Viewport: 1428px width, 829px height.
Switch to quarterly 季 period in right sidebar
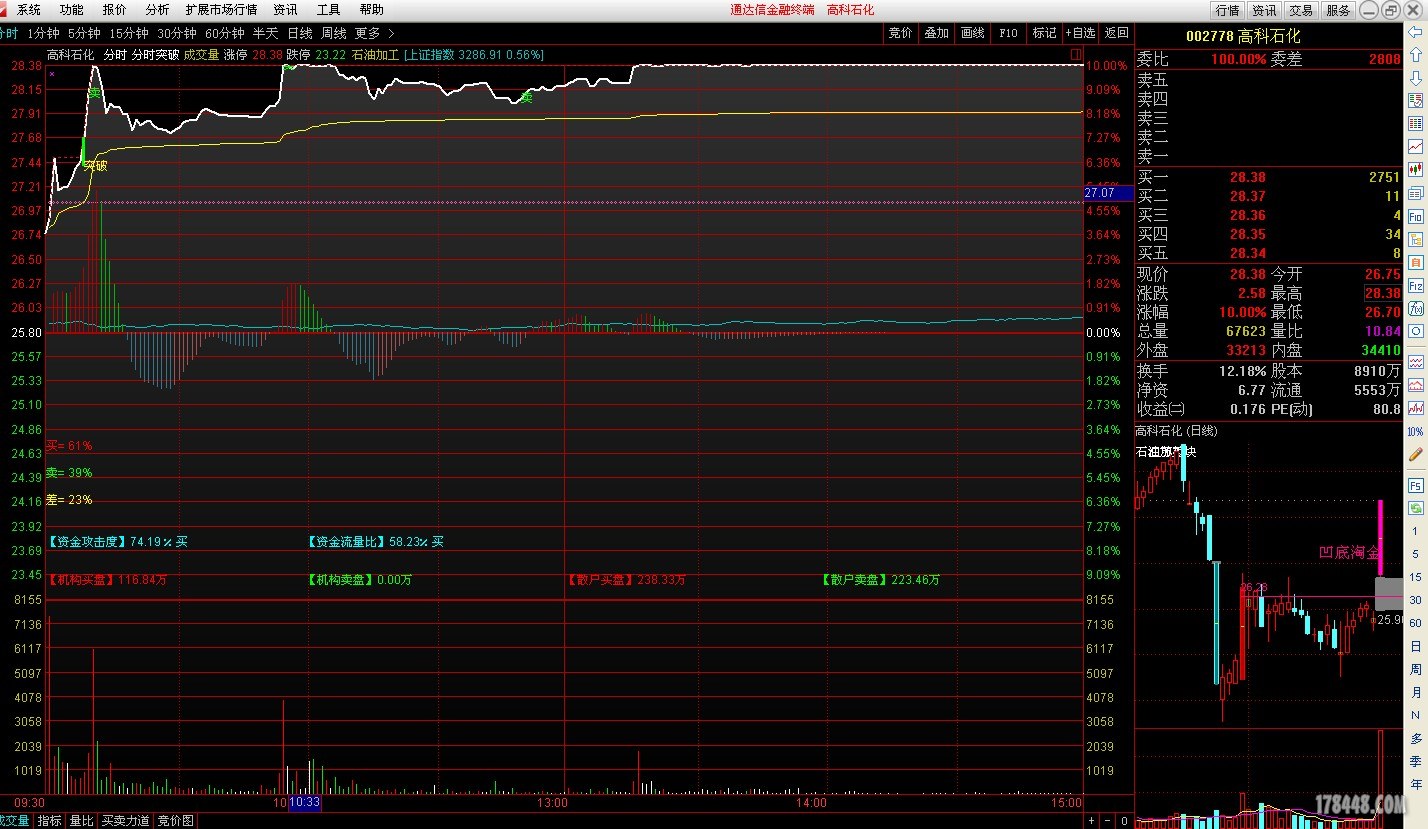tap(1415, 761)
